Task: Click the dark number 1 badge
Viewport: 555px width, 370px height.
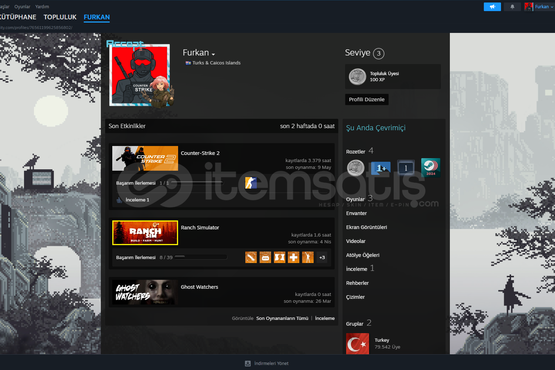Action: (406, 168)
